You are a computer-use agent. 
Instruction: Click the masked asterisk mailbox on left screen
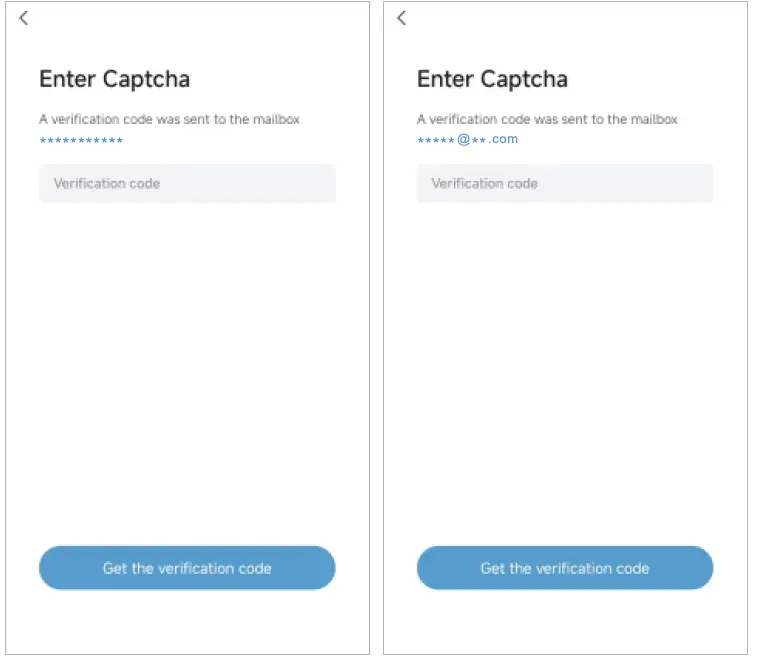[x=81, y=140]
